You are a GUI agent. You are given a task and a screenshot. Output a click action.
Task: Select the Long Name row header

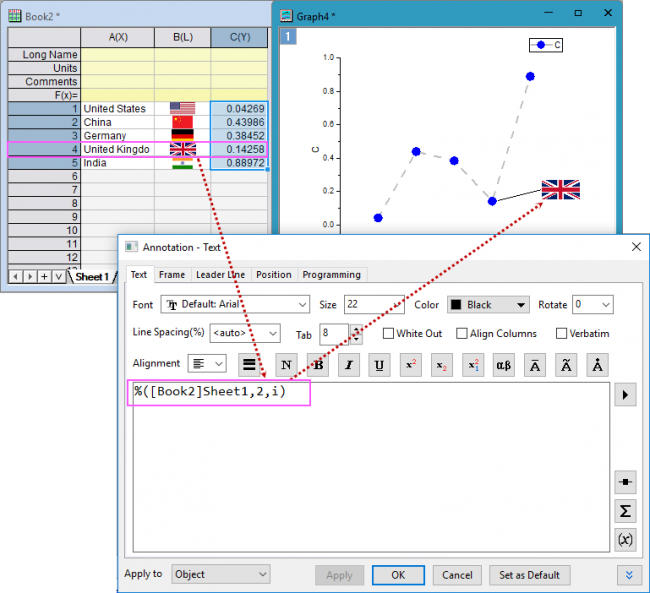click(44, 54)
